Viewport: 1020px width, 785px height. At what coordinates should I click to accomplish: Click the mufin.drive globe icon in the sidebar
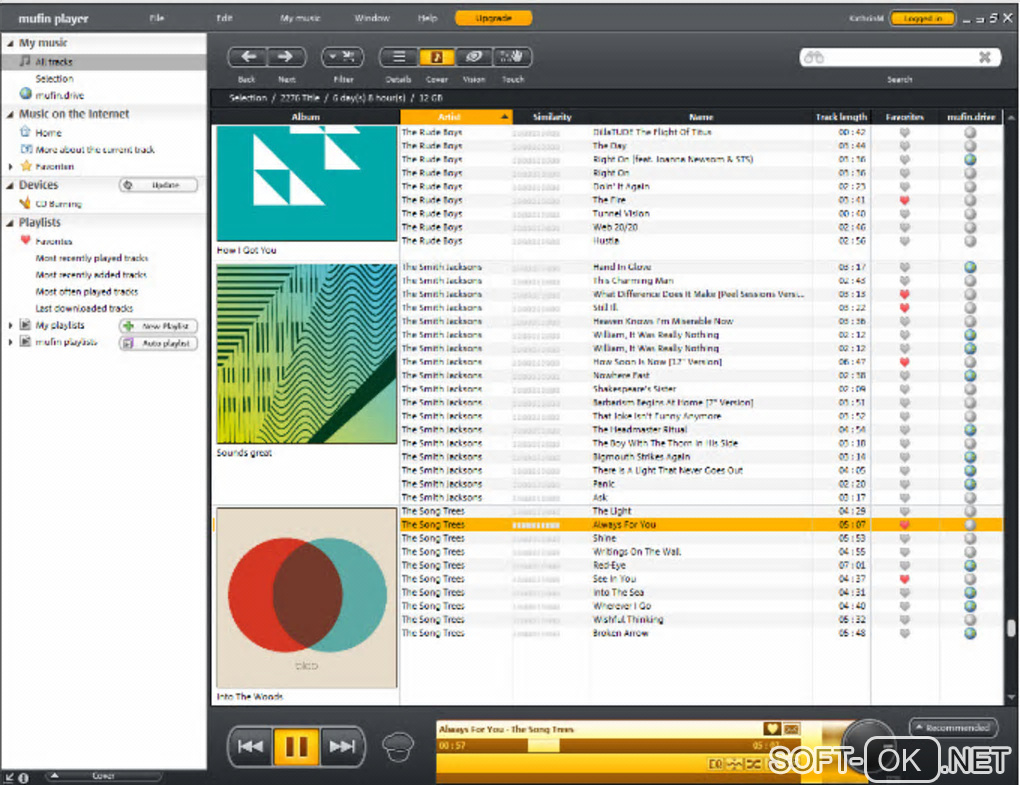(26, 94)
